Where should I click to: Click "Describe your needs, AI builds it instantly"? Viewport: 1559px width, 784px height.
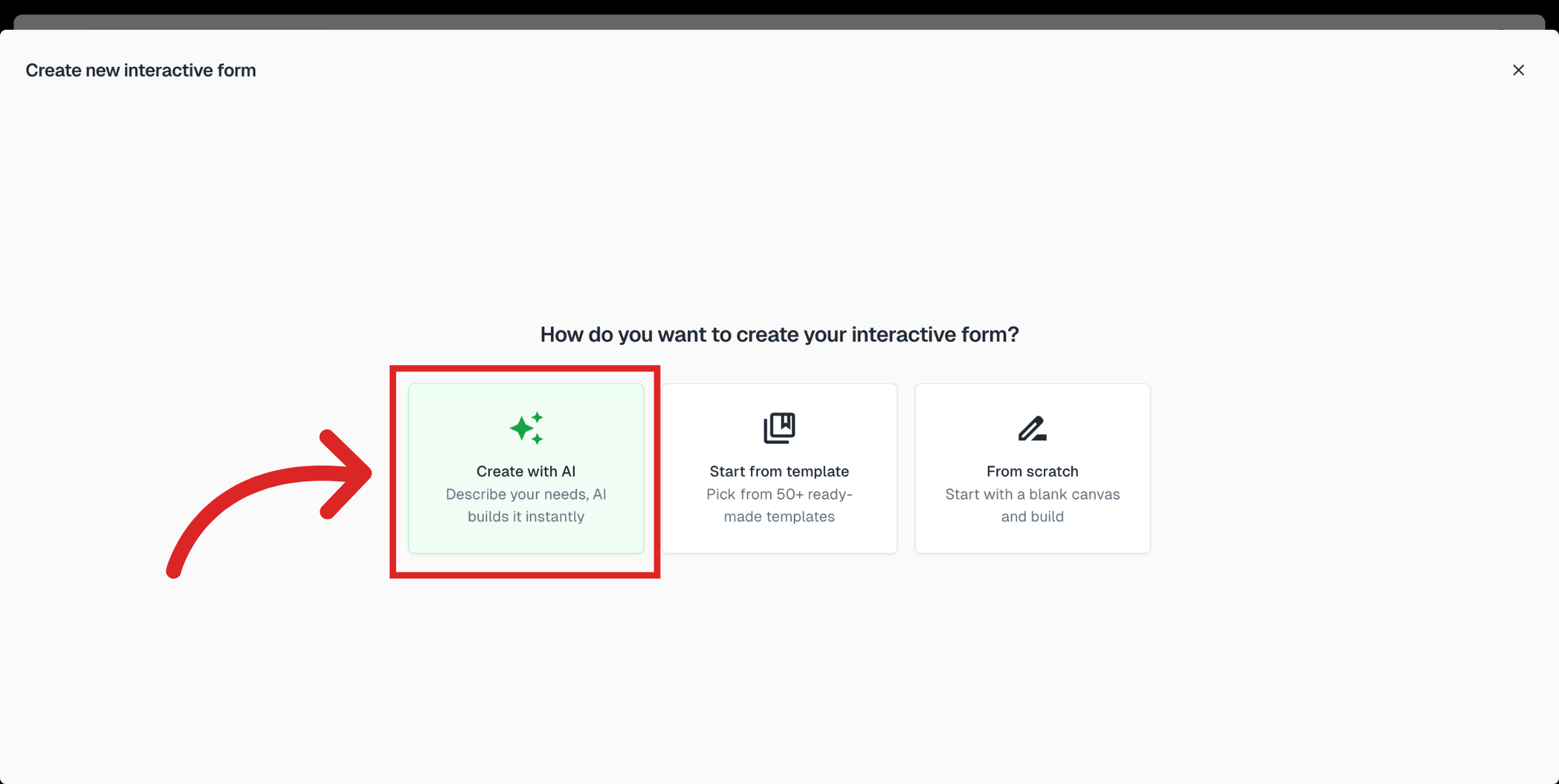coord(526,505)
